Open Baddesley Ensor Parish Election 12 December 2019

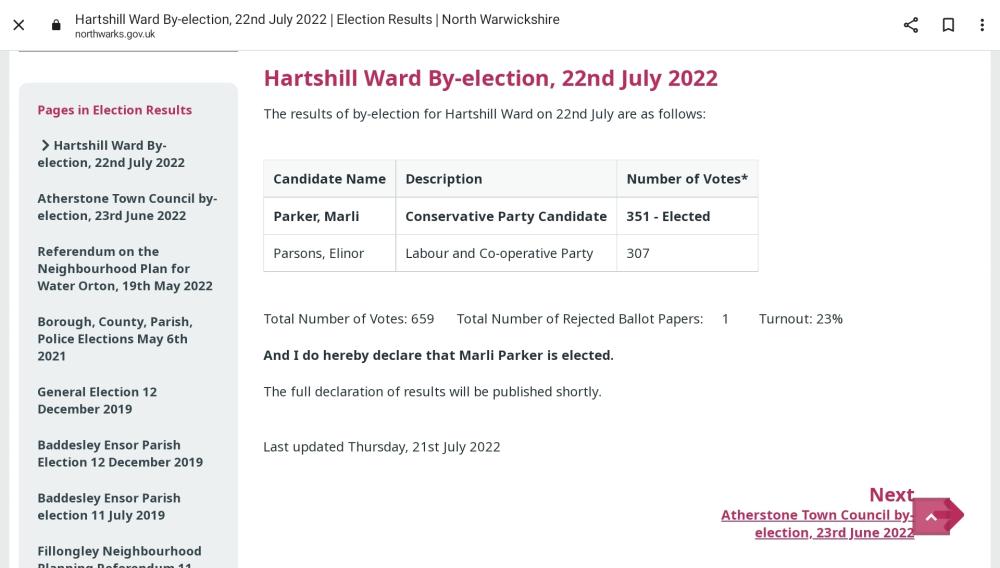point(120,453)
